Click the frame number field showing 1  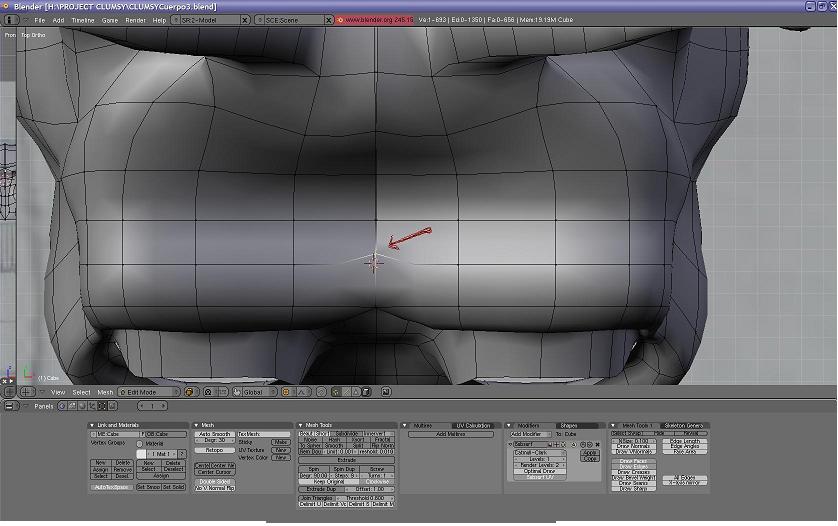(152, 406)
